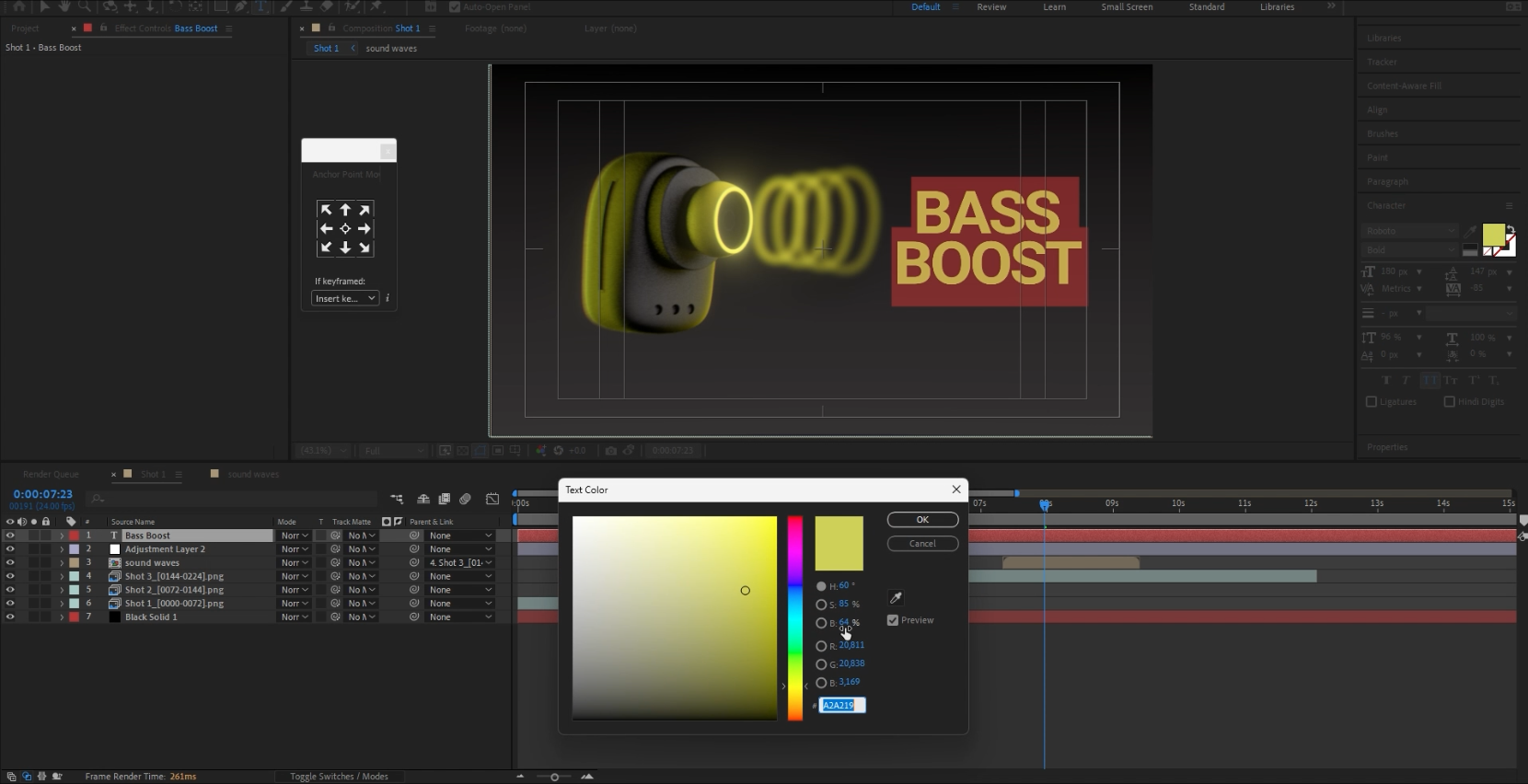The height and width of the screenshot is (784, 1528).
Task: Move anchor point to top-left corner
Action: click(326, 210)
